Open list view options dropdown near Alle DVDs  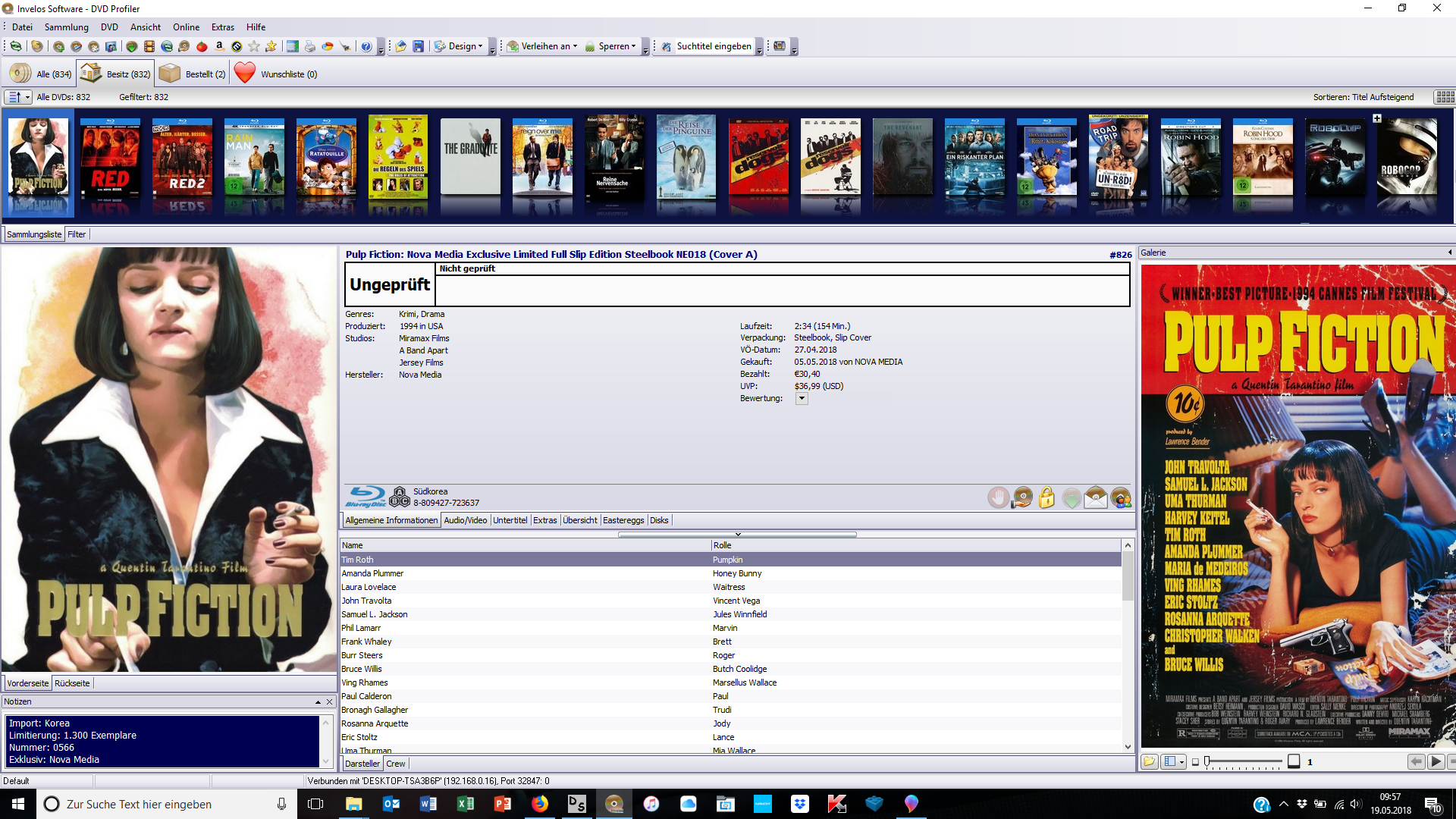(x=19, y=97)
